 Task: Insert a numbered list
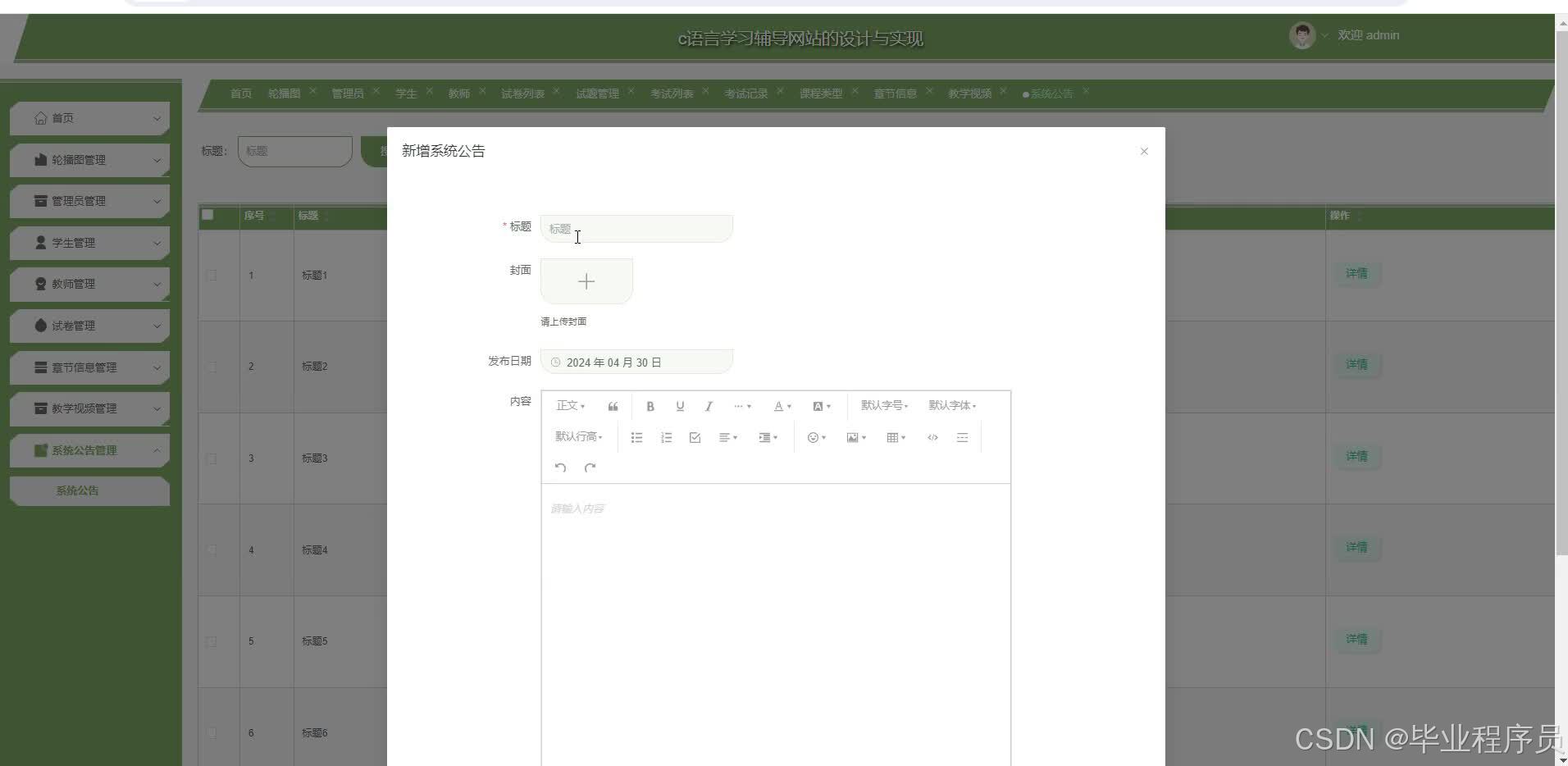666,437
